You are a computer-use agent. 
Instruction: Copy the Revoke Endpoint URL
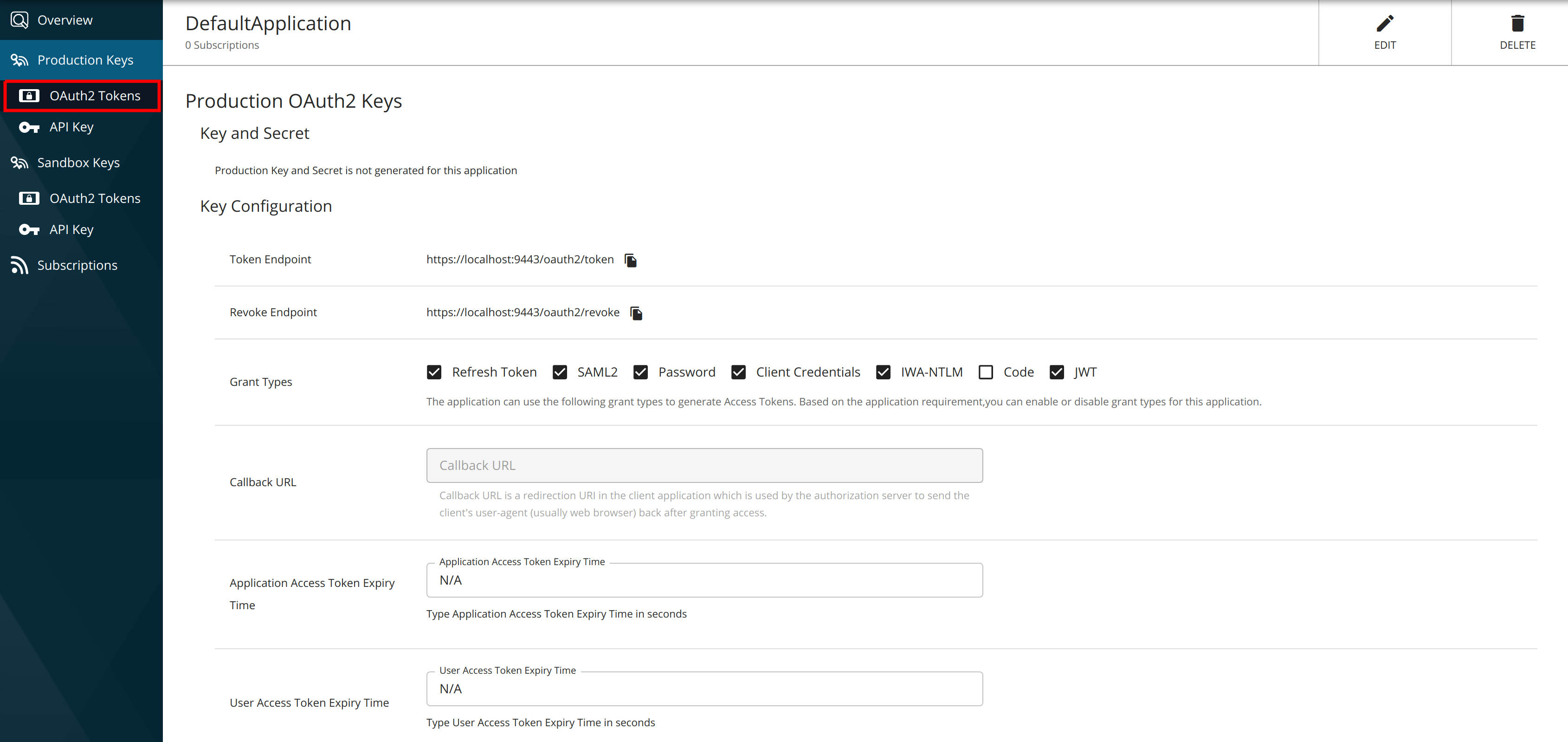point(636,312)
